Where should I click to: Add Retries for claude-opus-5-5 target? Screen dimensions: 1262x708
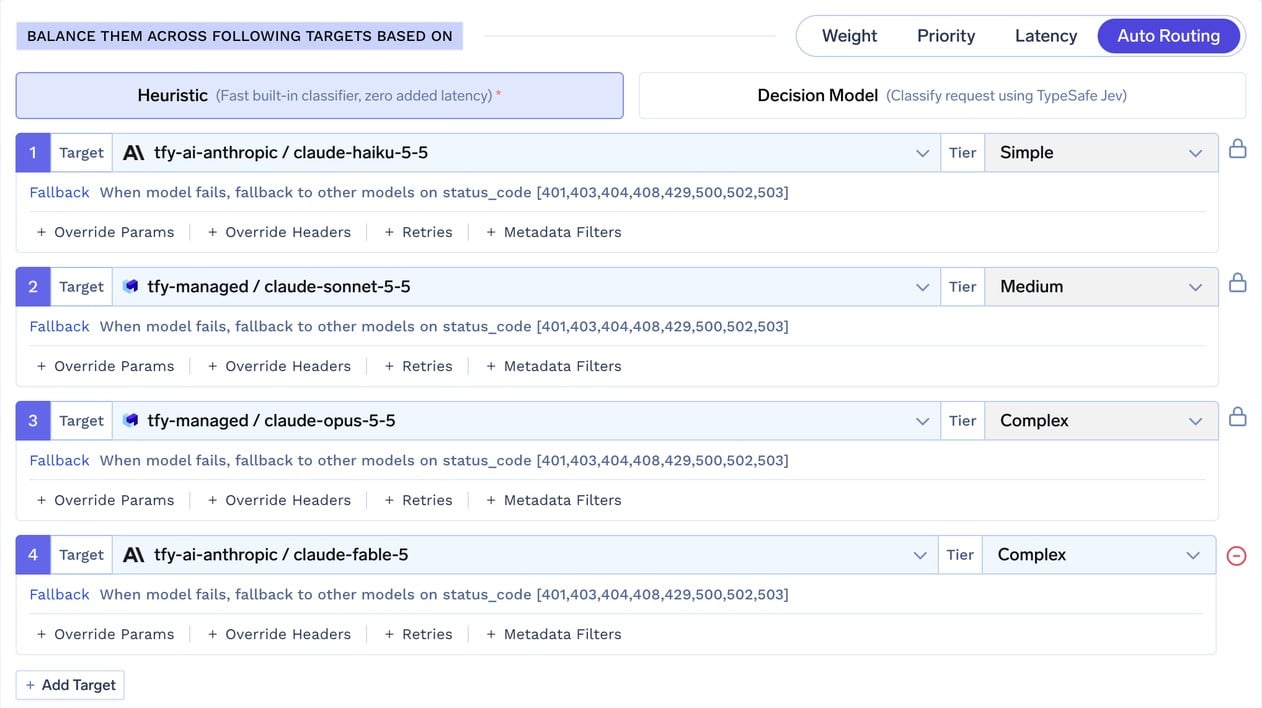point(418,500)
